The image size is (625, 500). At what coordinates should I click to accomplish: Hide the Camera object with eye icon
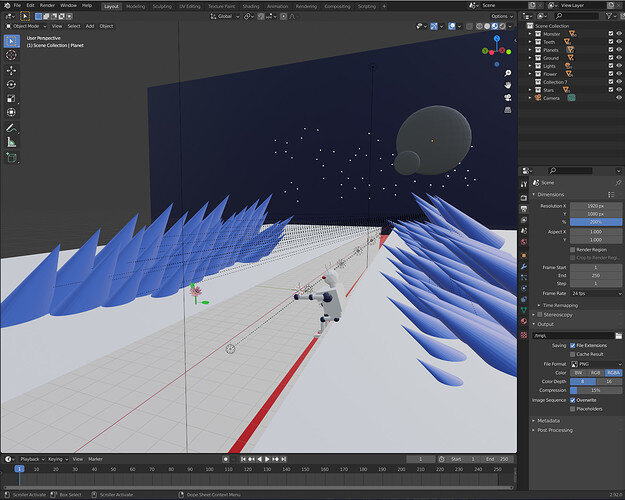619,98
